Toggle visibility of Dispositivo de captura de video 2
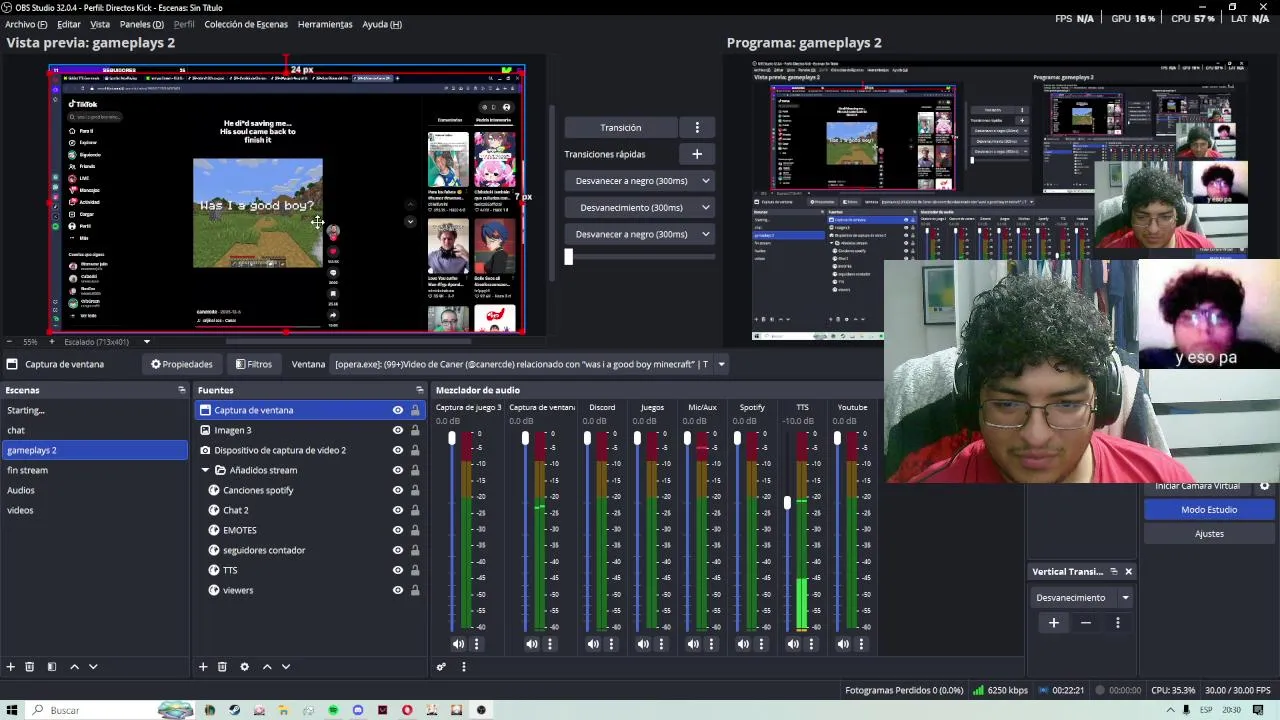Viewport: 1280px width, 720px height. 398,450
